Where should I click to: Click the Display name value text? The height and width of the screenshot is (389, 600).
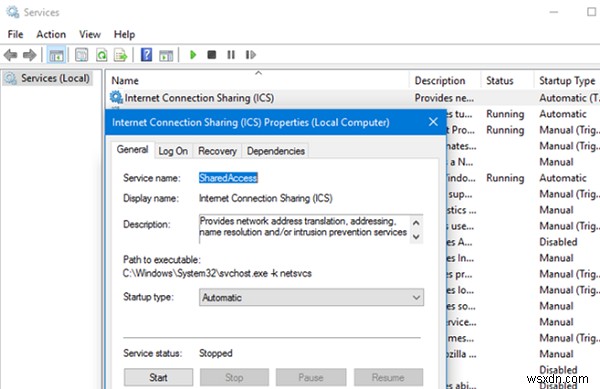point(266,198)
